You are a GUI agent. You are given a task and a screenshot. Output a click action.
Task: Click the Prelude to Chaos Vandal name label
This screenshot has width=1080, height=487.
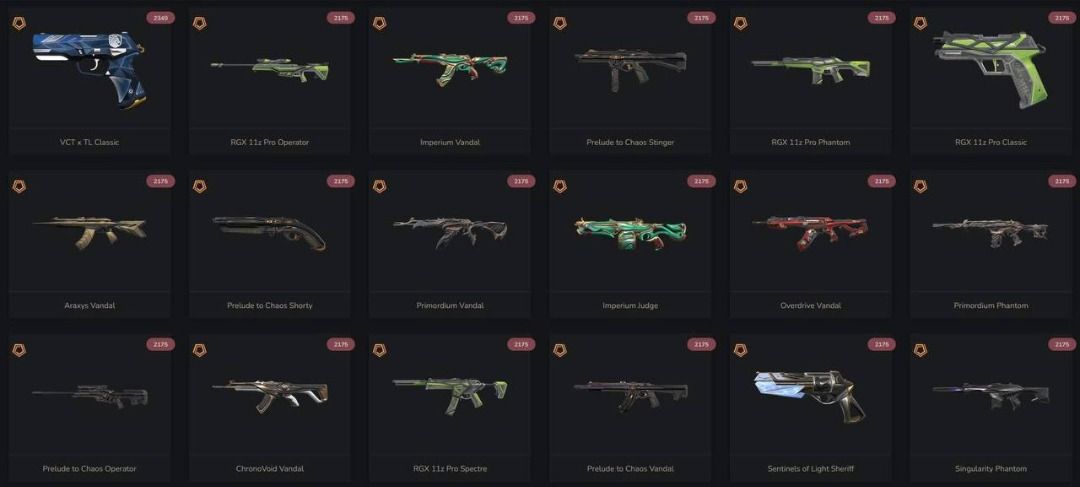pos(630,468)
